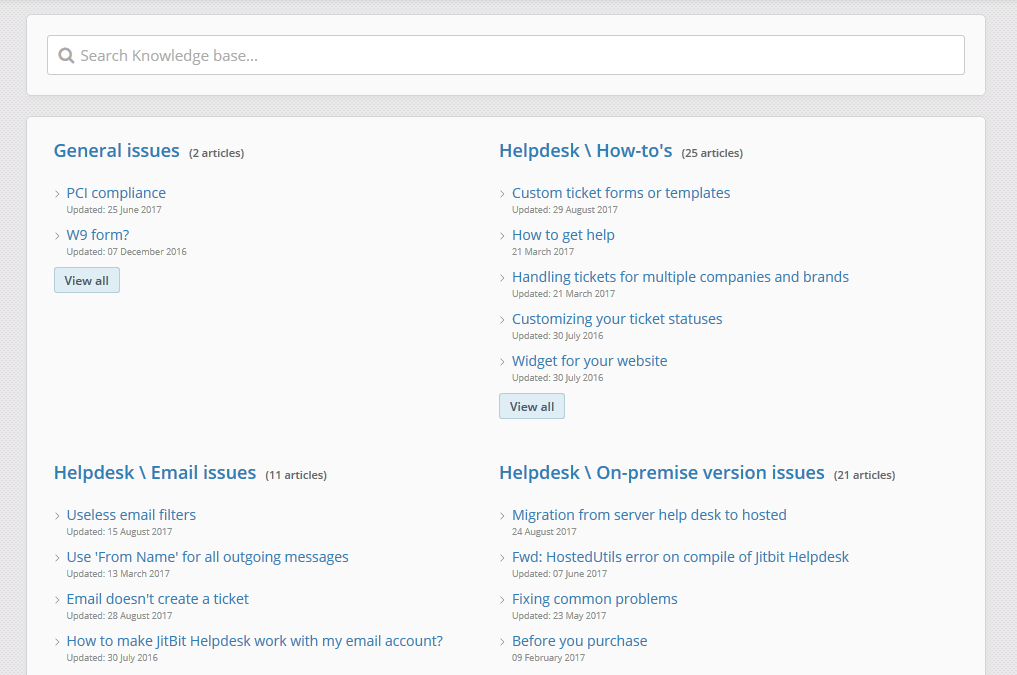Open the Email doesn't create a ticket article
This screenshot has width=1017, height=675.
[x=157, y=598]
